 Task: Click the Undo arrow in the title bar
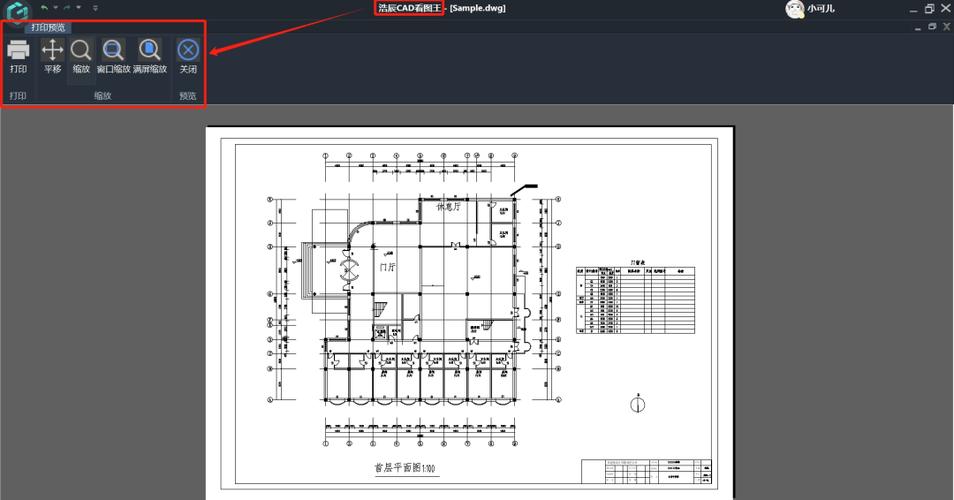coord(44,8)
